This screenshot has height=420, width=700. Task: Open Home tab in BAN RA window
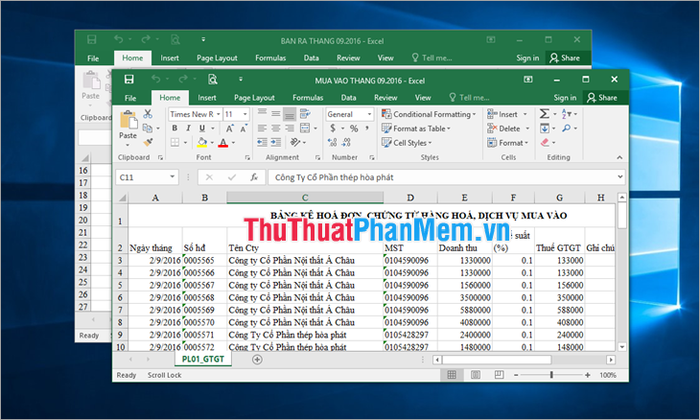pos(133,58)
